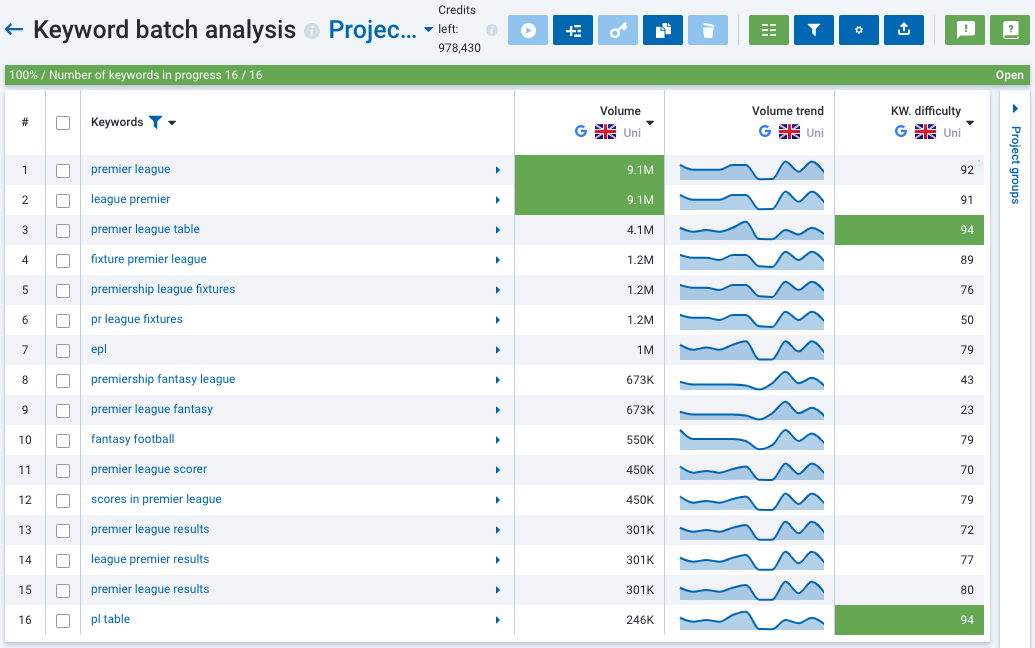Select the checkbox for epl keyword

point(63,350)
